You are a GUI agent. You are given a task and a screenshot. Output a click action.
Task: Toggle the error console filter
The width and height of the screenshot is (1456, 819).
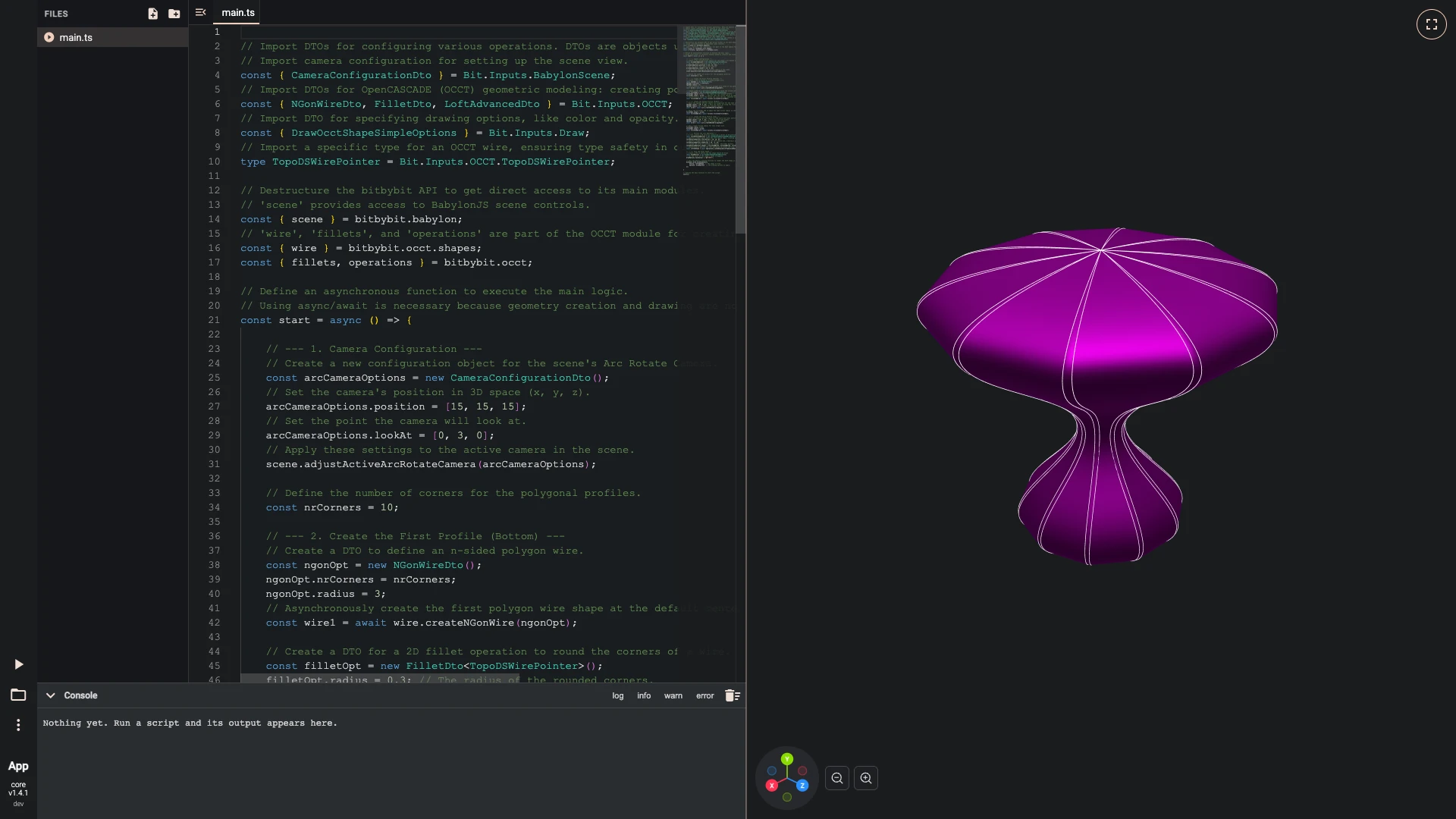(x=705, y=695)
